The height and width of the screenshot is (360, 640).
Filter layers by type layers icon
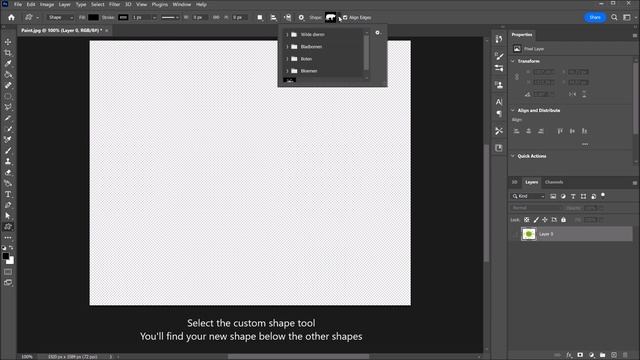[573, 196]
